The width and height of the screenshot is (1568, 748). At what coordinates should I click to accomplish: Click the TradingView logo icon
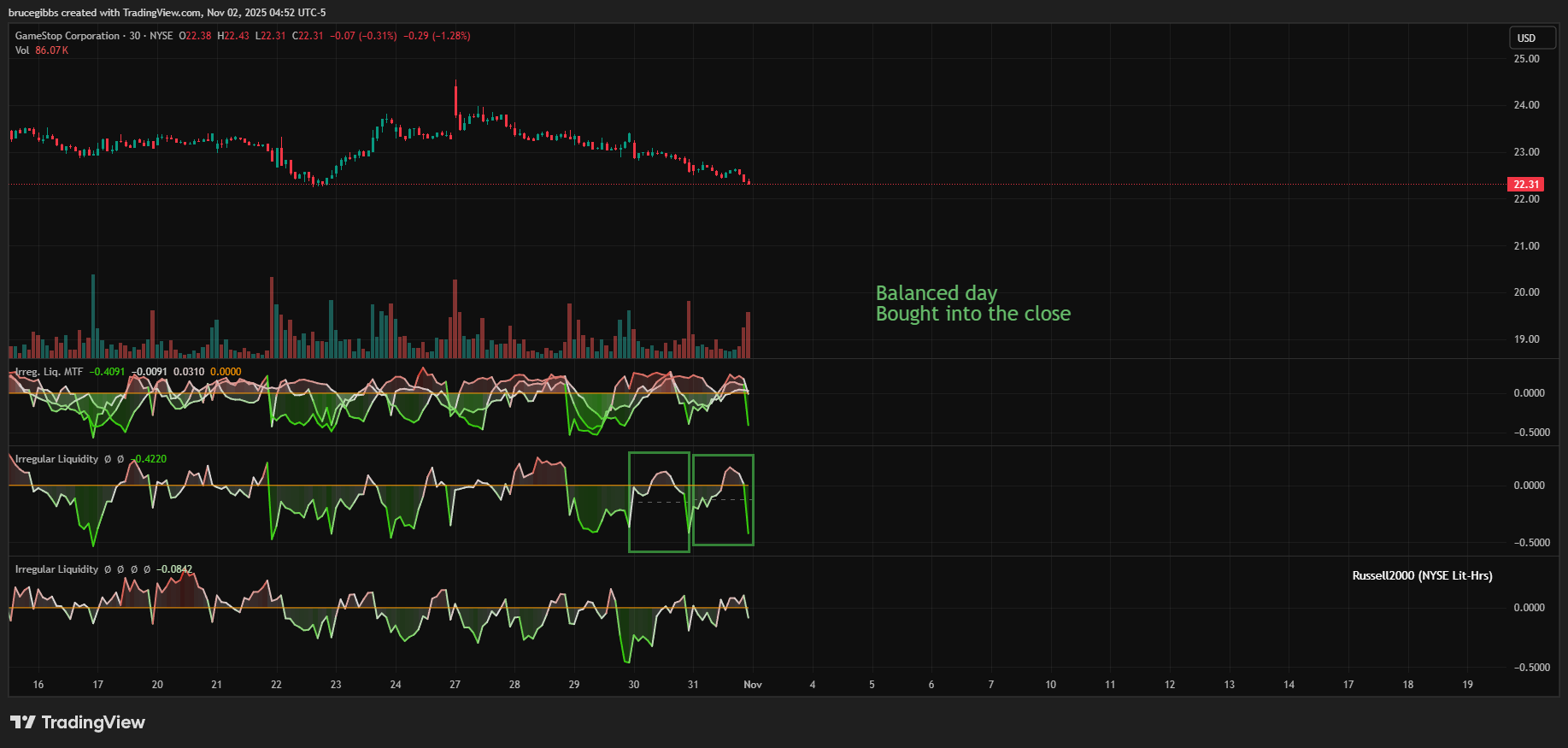click(x=23, y=722)
